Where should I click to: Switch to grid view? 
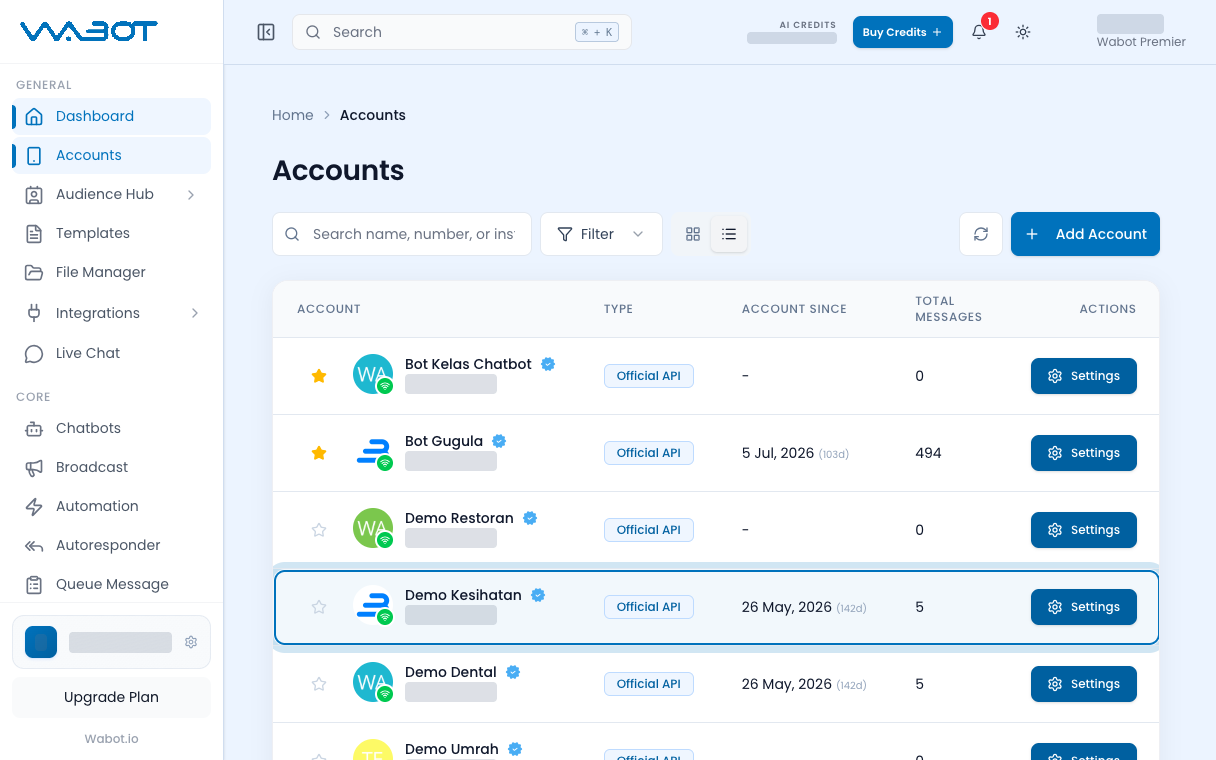[693, 234]
